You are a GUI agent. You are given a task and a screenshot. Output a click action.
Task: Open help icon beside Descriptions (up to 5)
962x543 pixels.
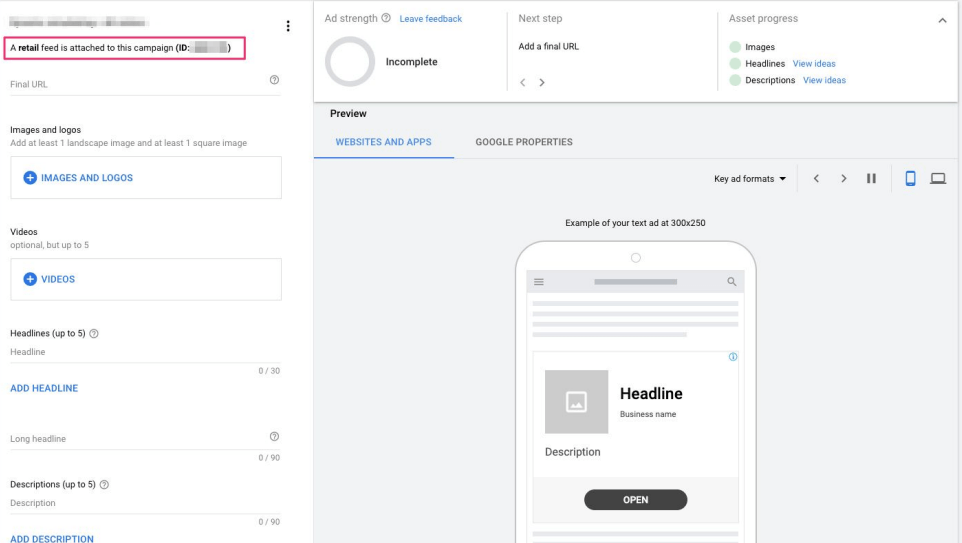click(x=104, y=485)
